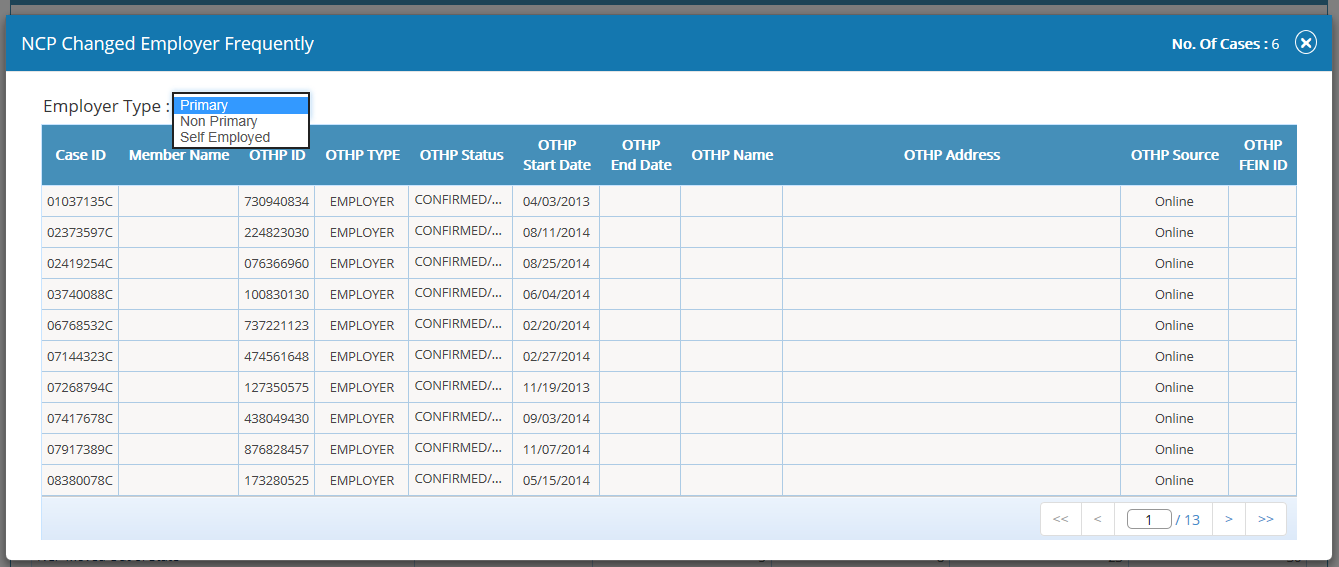1339x567 pixels.
Task: Click start date 08/25/2014
Action: (x=556, y=263)
